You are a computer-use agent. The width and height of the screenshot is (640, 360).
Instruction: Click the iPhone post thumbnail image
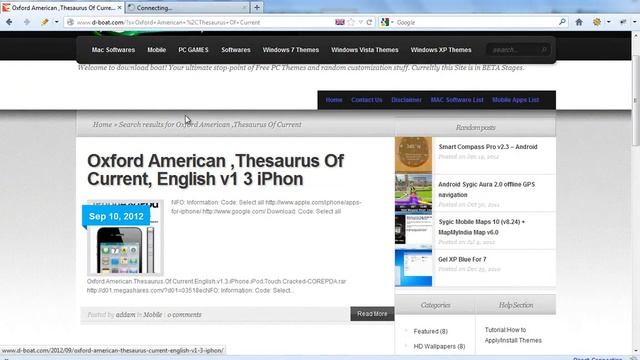pyautogui.click(x=125, y=238)
